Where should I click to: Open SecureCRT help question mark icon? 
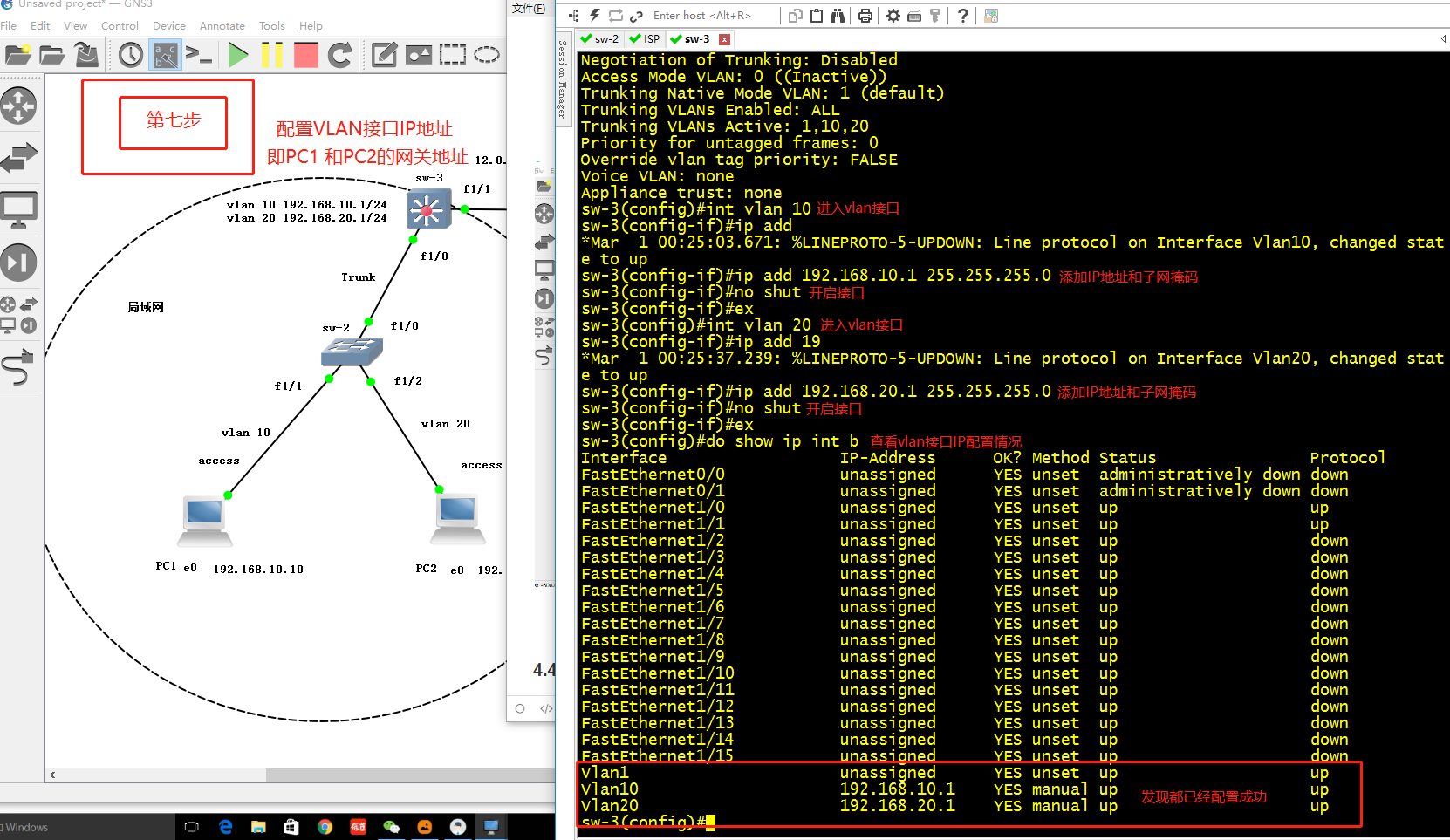click(963, 16)
